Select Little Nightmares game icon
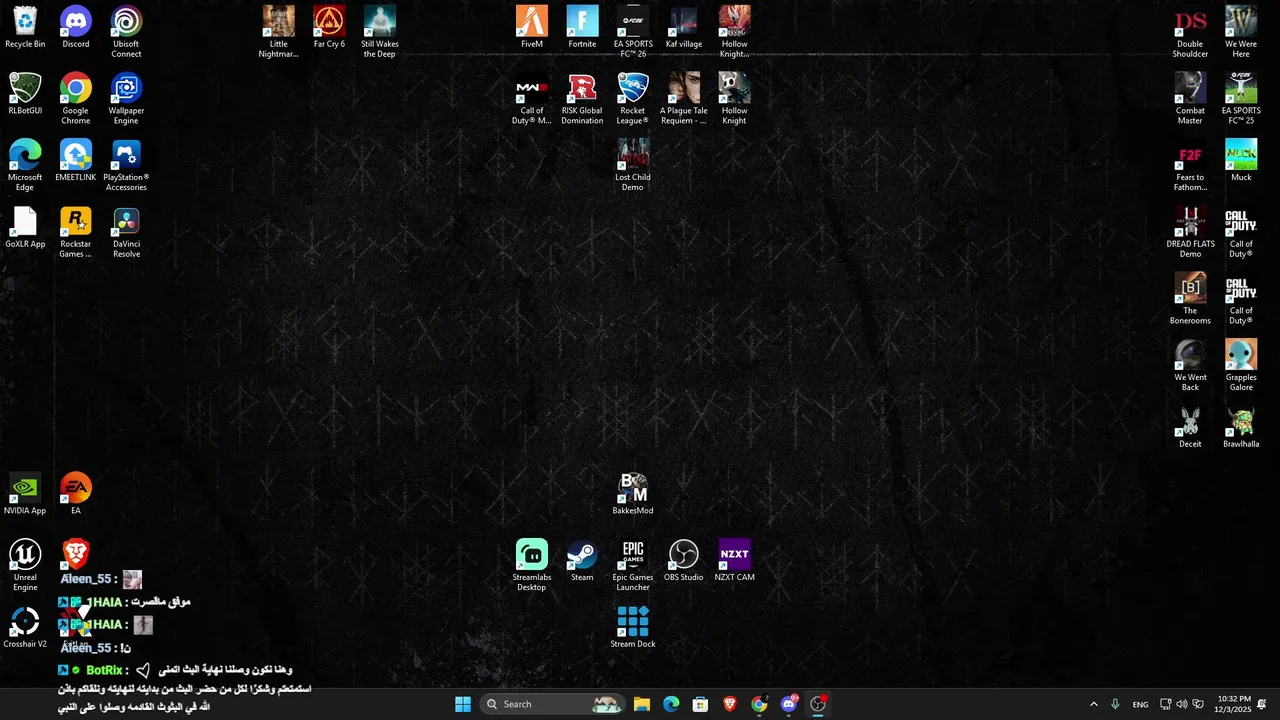Screen dimensions: 1280x720 [279, 33]
